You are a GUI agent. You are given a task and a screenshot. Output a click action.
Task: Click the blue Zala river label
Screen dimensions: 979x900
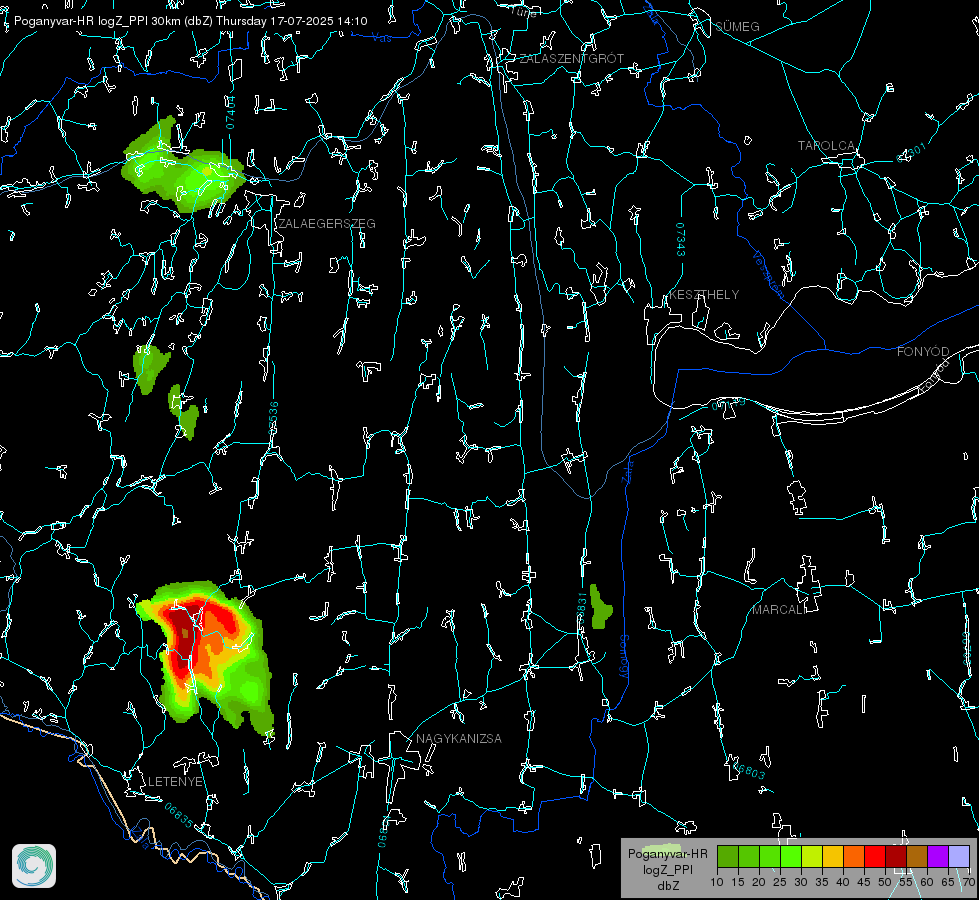627,471
